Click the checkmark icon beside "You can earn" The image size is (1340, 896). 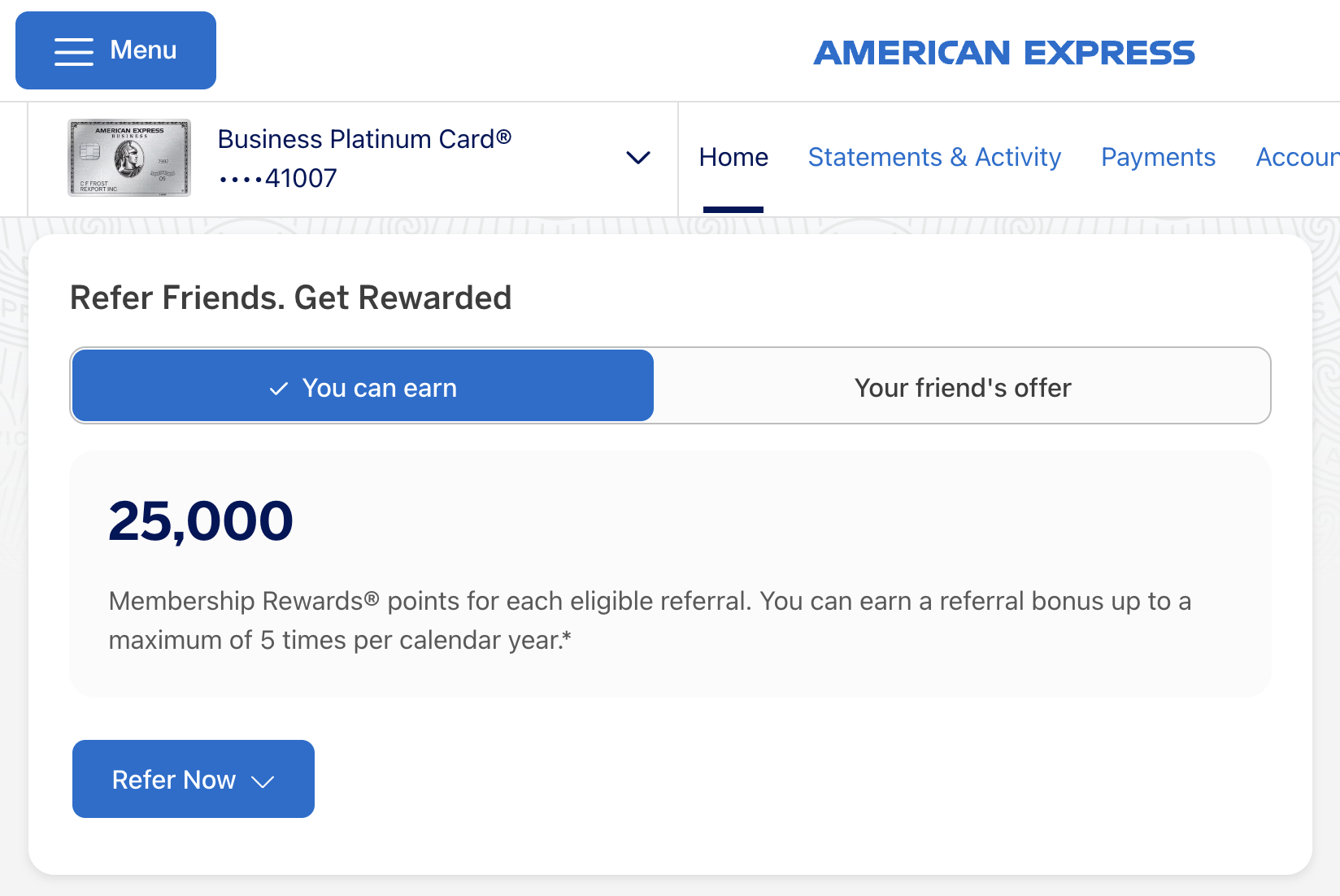coord(279,389)
